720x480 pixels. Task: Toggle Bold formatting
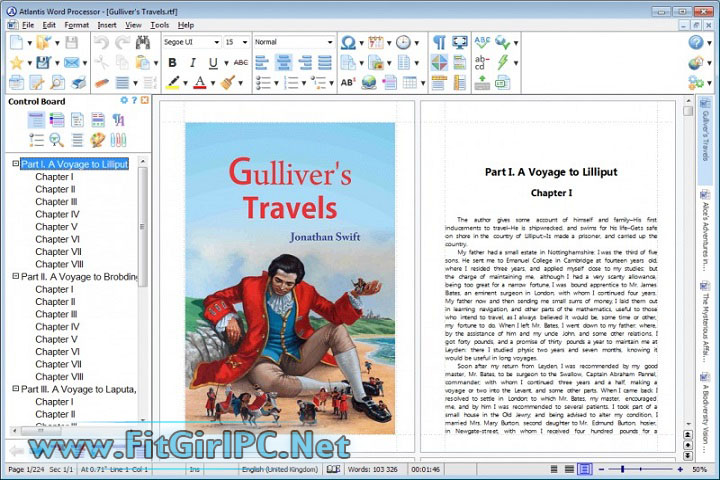tap(172, 62)
